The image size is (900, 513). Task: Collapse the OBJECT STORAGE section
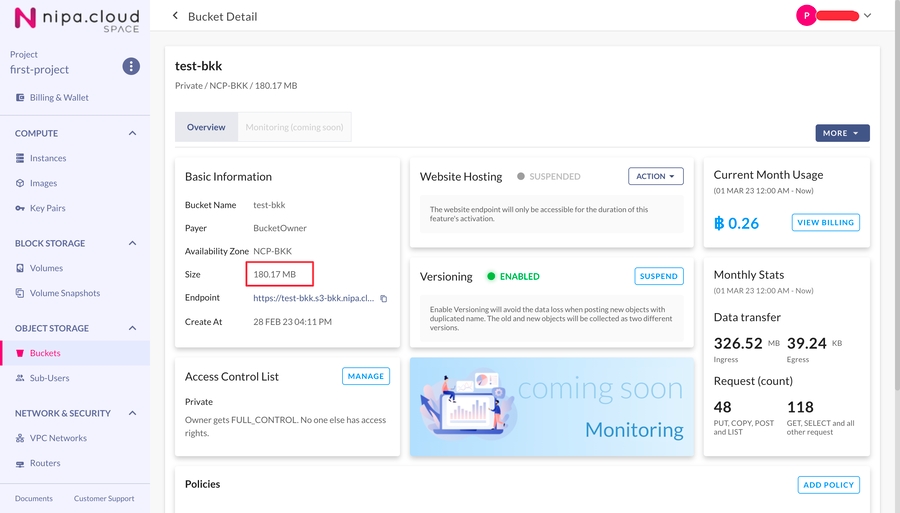[x=133, y=328]
